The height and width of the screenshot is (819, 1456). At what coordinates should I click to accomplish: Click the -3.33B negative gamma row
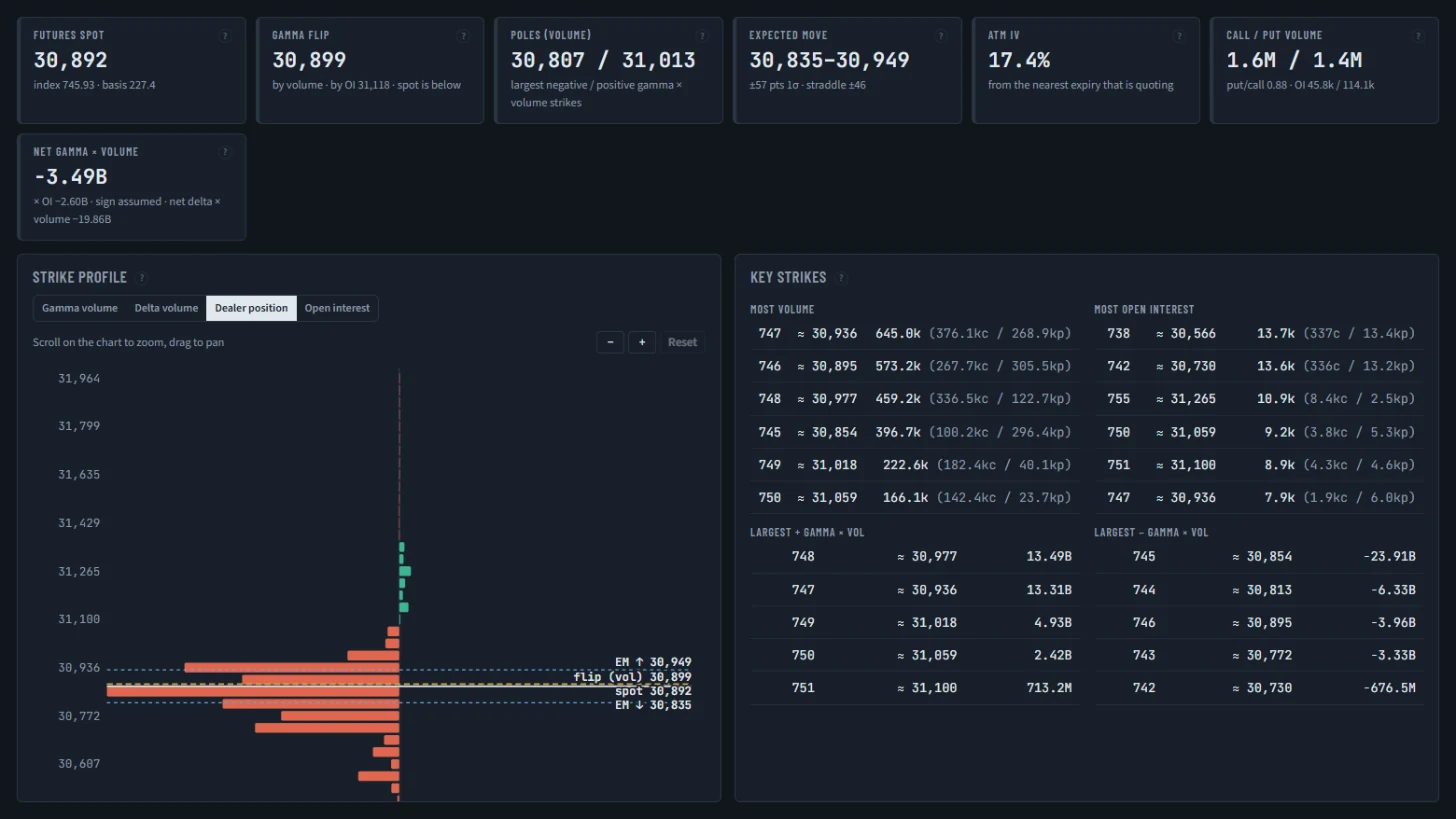(x=1259, y=655)
